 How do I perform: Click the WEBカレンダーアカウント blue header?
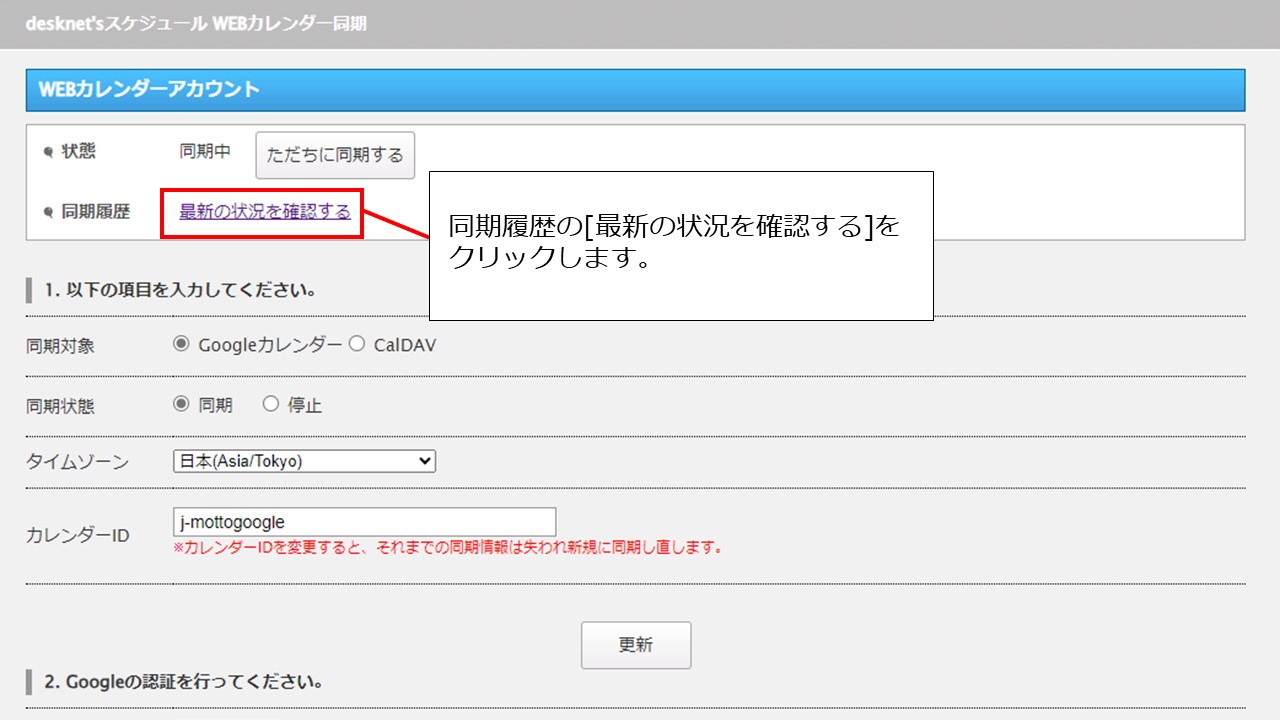point(635,90)
